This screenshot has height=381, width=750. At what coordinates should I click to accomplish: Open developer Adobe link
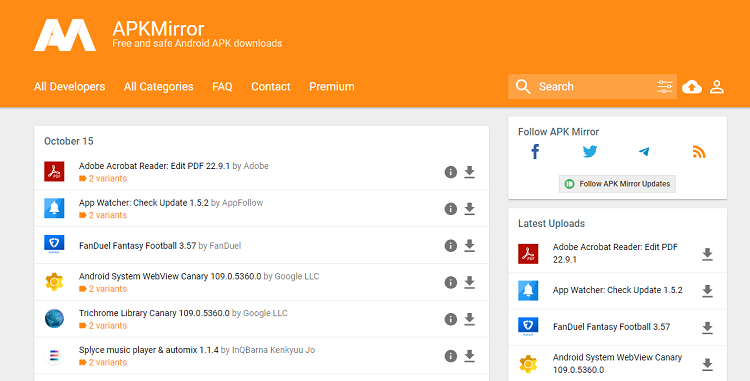256,166
